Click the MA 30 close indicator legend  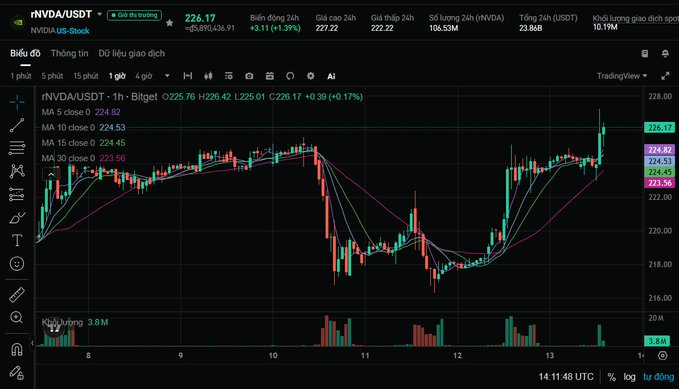83,158
